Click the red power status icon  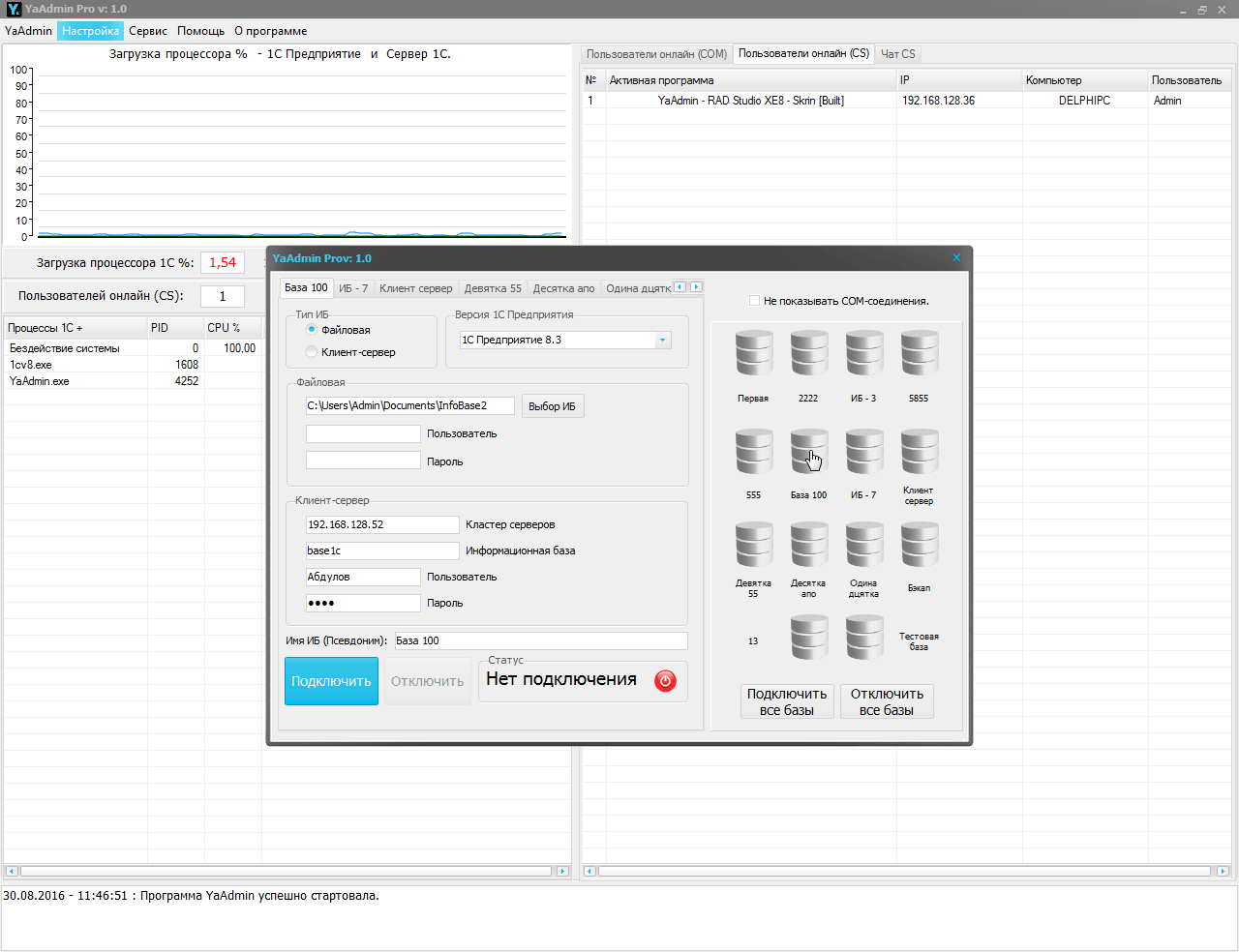pyautogui.click(x=665, y=680)
